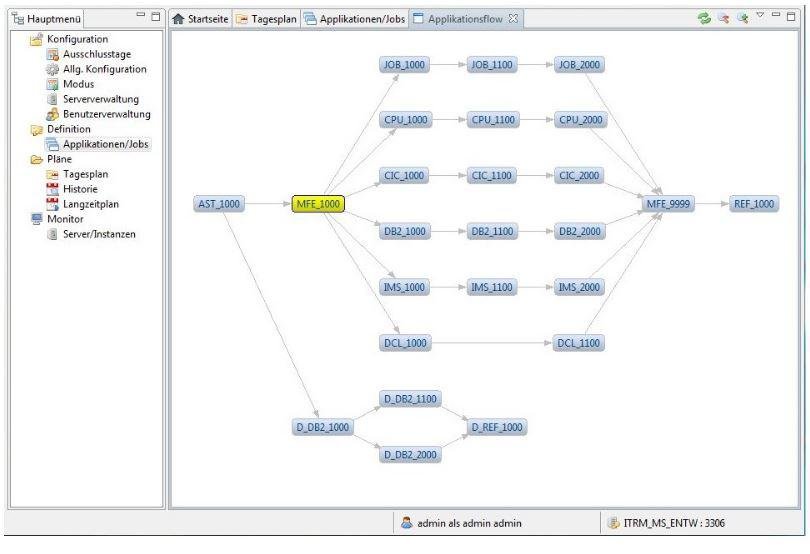Collapse the Pläne folder in tree
The height and width of the screenshot is (554, 810).
36,159
